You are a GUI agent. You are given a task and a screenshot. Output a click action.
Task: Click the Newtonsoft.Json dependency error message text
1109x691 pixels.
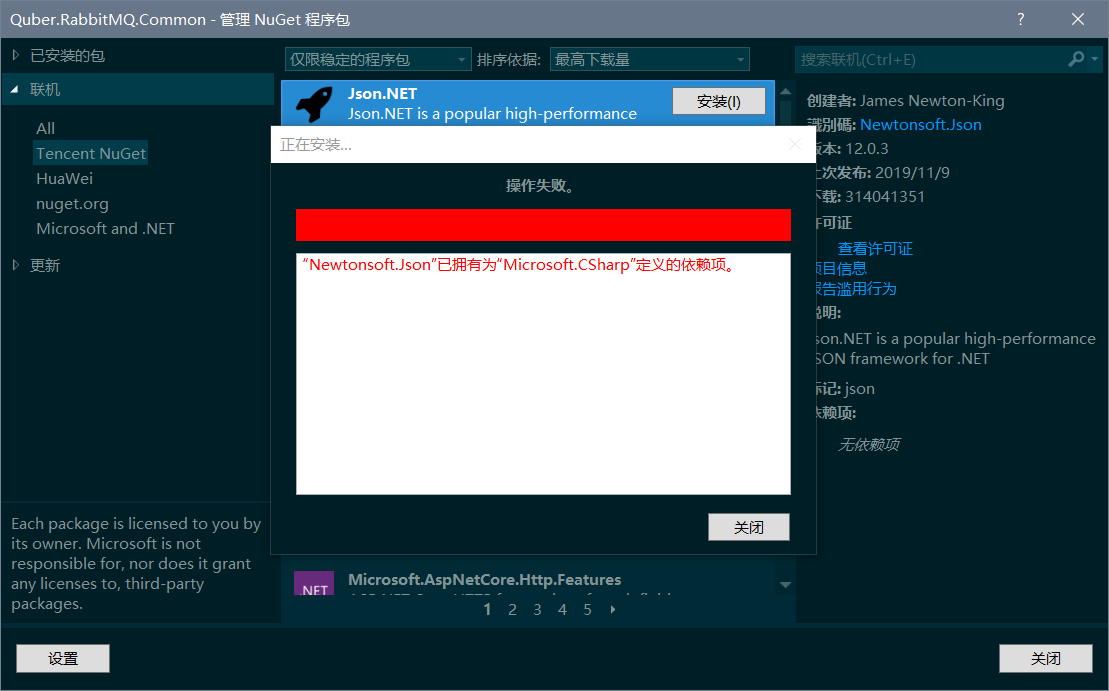pyautogui.click(x=522, y=265)
